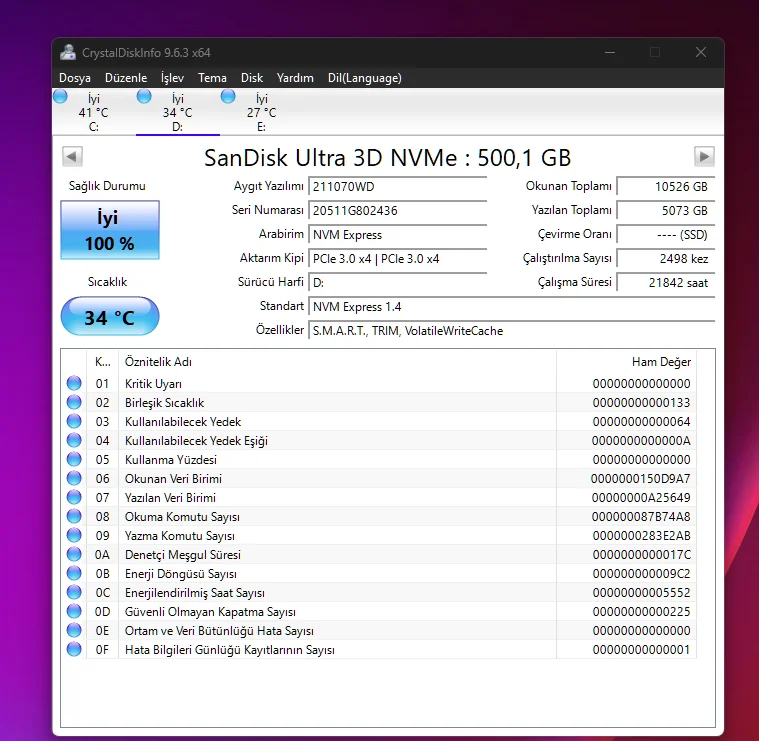The image size is (759, 741).
Task: Select the Birleşik Sıcaklık attribute row
Action: 379,403
